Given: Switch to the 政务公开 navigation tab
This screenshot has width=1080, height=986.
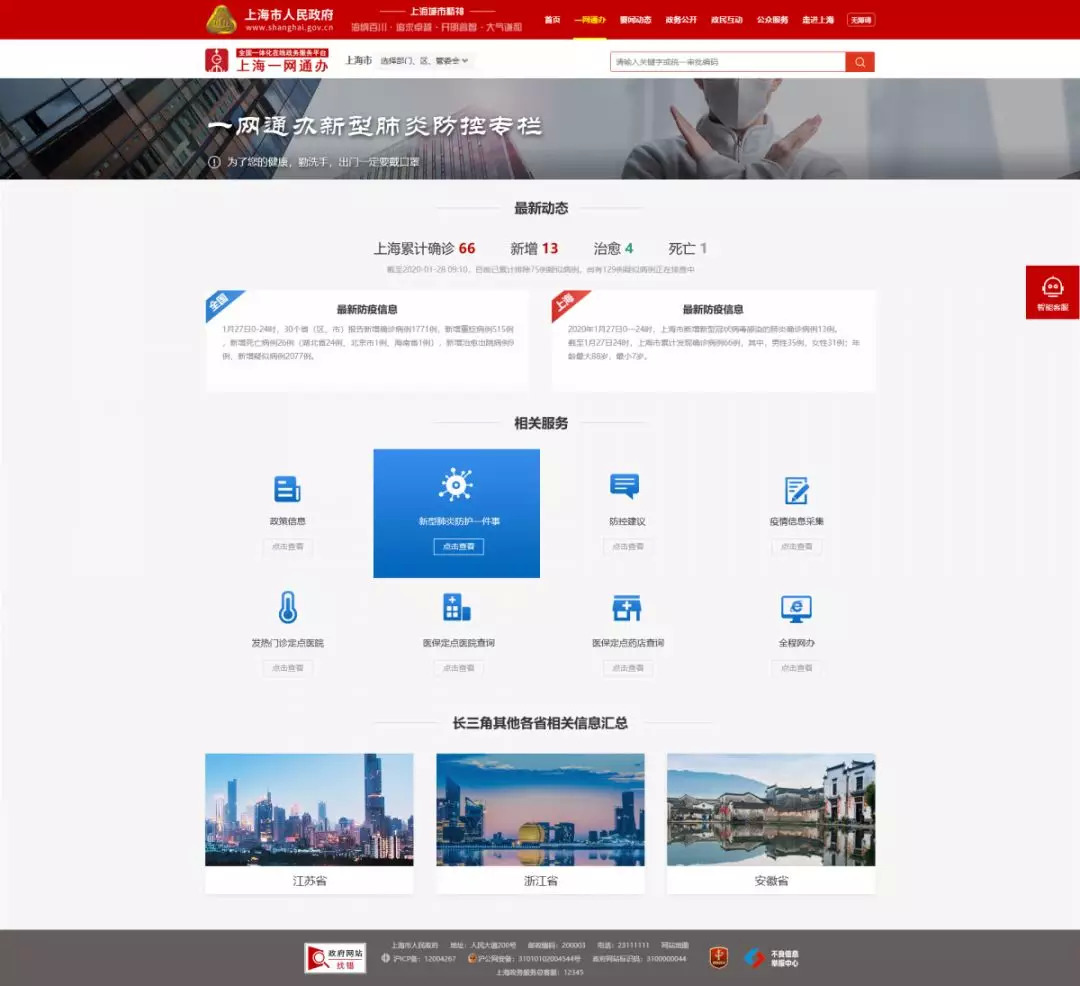Looking at the screenshot, I should 681,20.
